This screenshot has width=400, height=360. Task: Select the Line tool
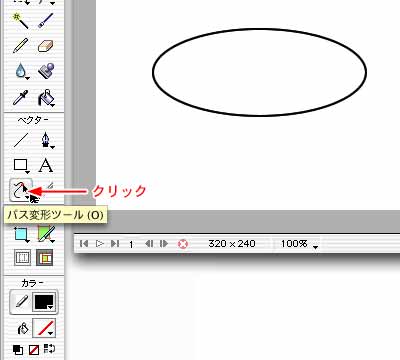pos(20,140)
